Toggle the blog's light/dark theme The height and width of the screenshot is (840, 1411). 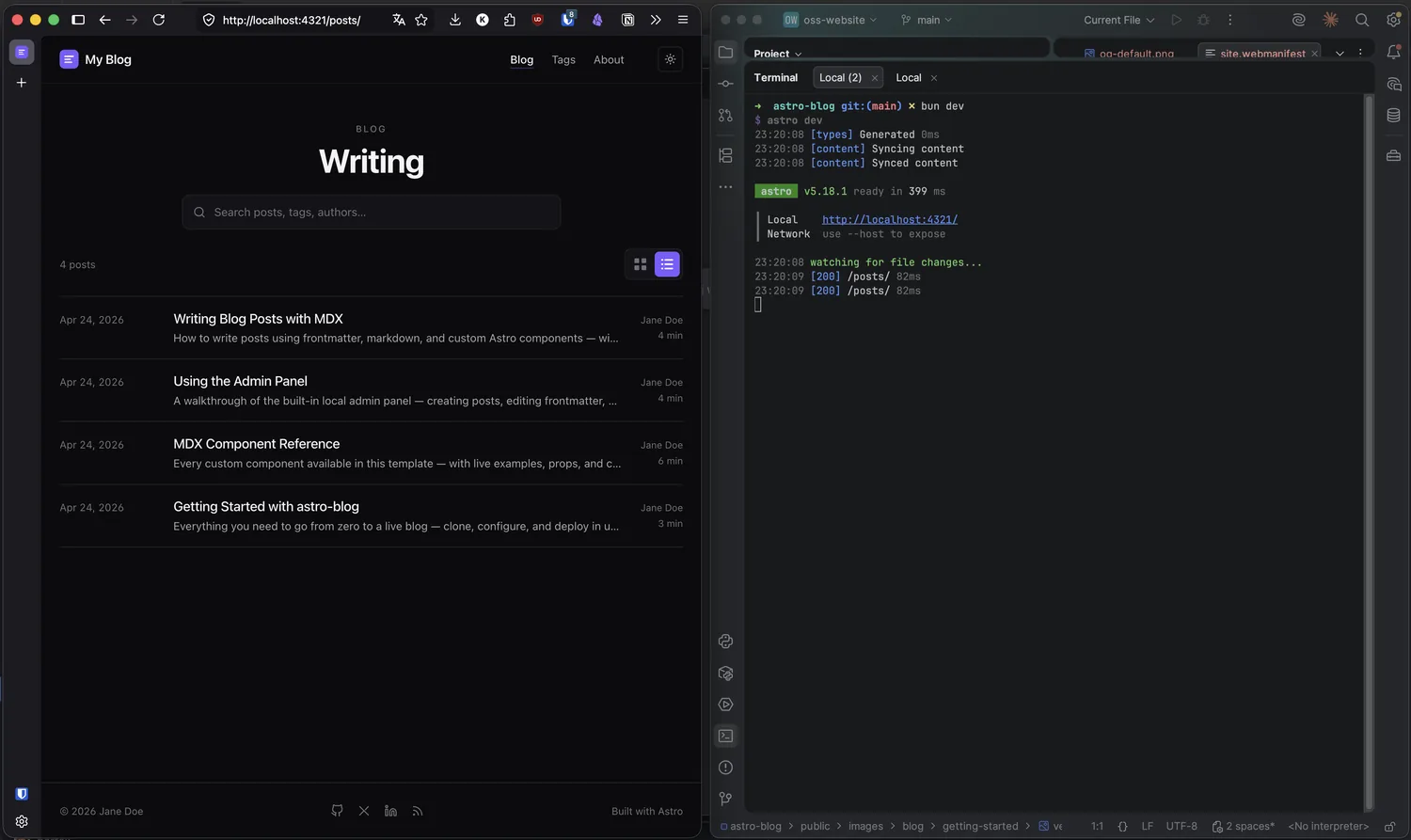pos(670,59)
